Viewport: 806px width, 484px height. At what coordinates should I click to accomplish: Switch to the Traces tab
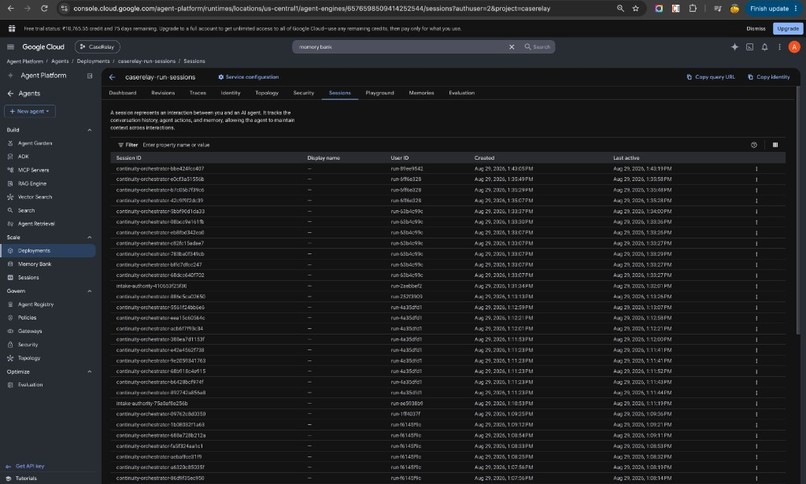coord(197,93)
